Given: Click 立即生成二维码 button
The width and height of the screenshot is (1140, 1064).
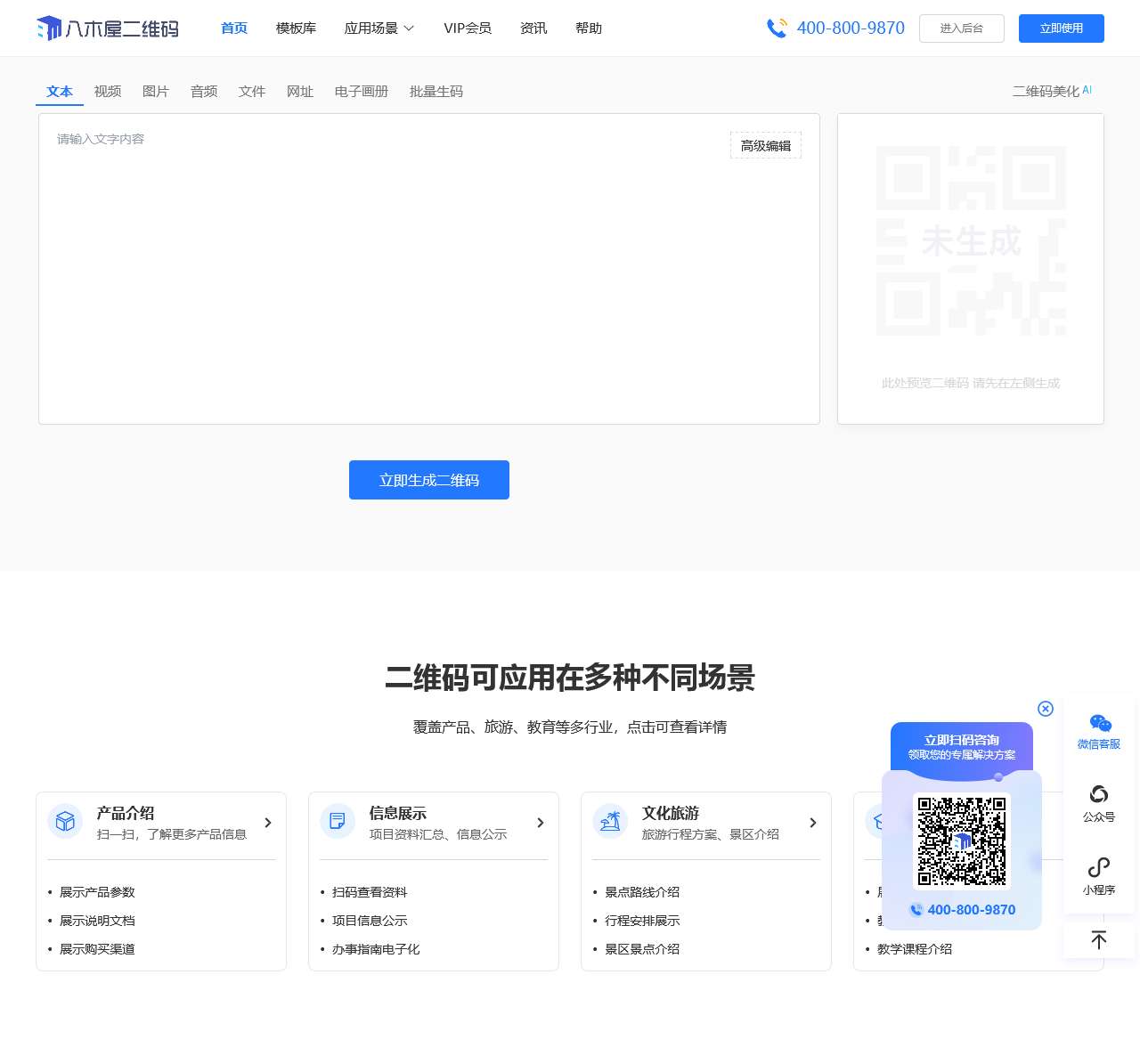Looking at the screenshot, I should click(x=428, y=480).
